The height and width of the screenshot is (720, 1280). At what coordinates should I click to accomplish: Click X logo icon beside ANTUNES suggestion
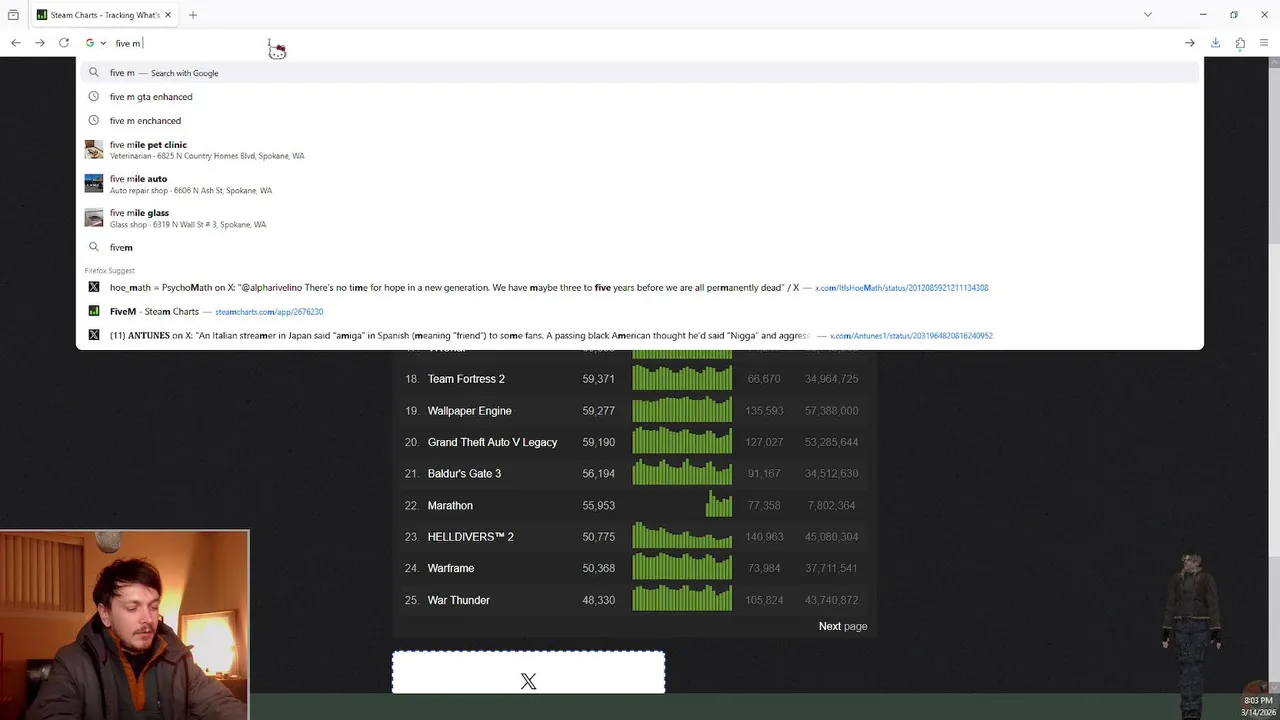[94, 335]
